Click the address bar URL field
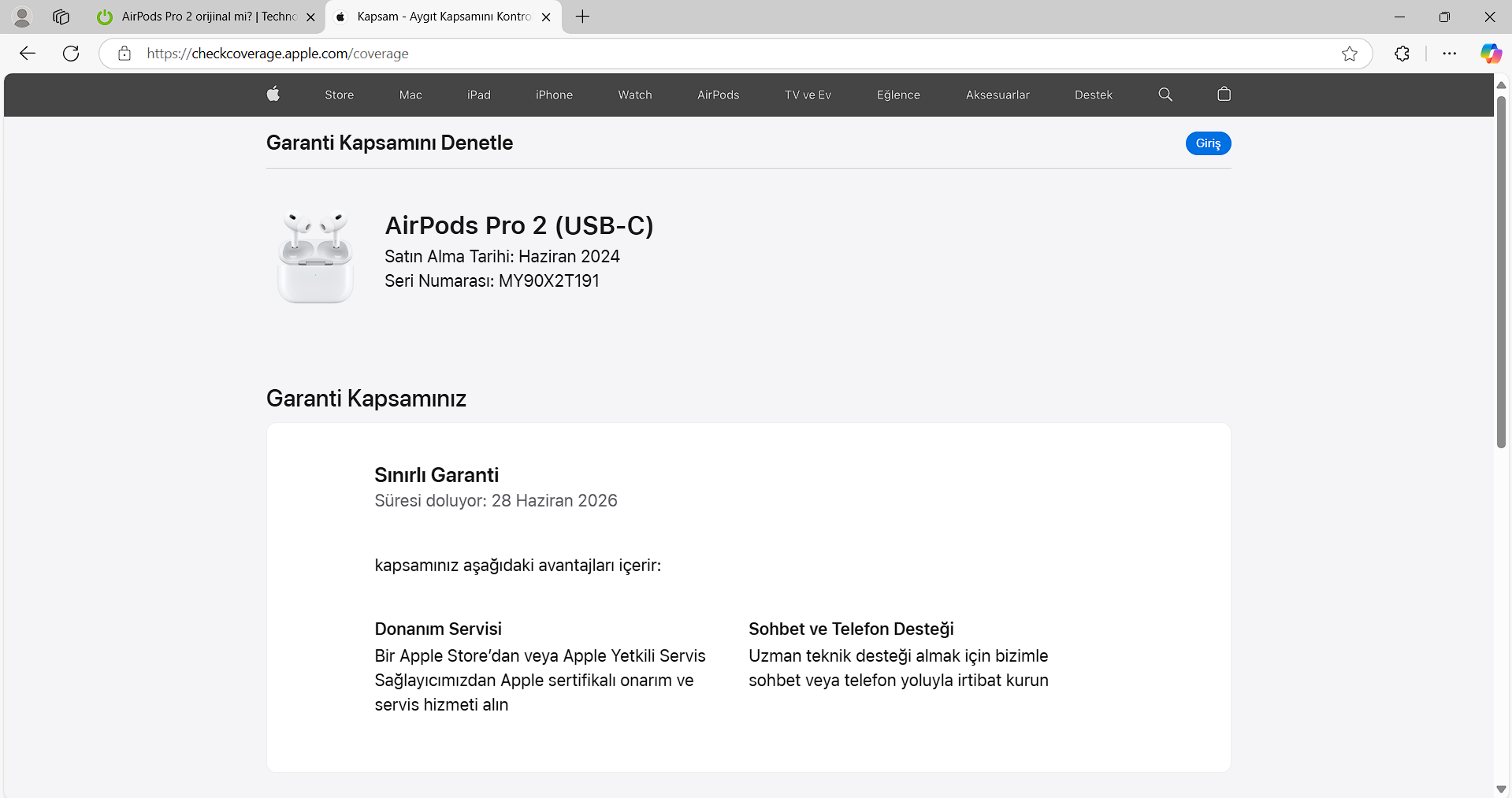This screenshot has width=1512, height=798. 709,54
